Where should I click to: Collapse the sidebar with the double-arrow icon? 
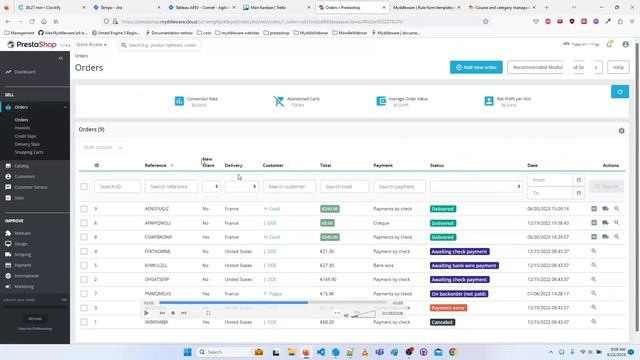tap(60, 58)
